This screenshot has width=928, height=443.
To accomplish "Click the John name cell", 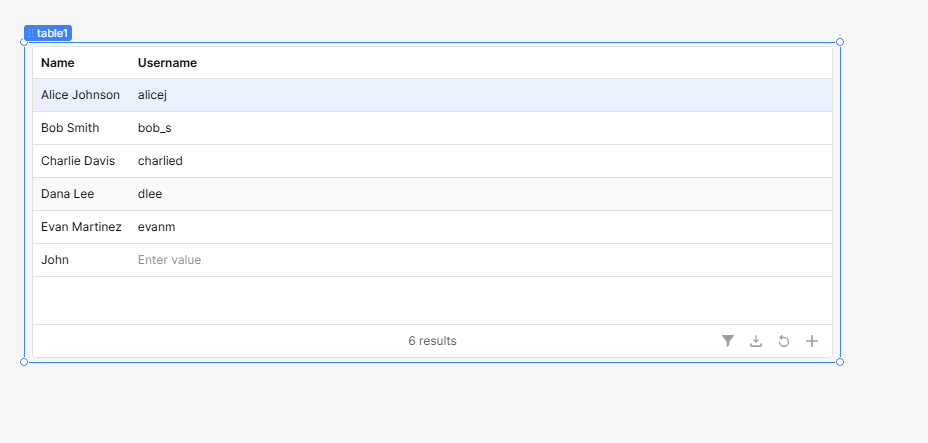I will (82, 260).
